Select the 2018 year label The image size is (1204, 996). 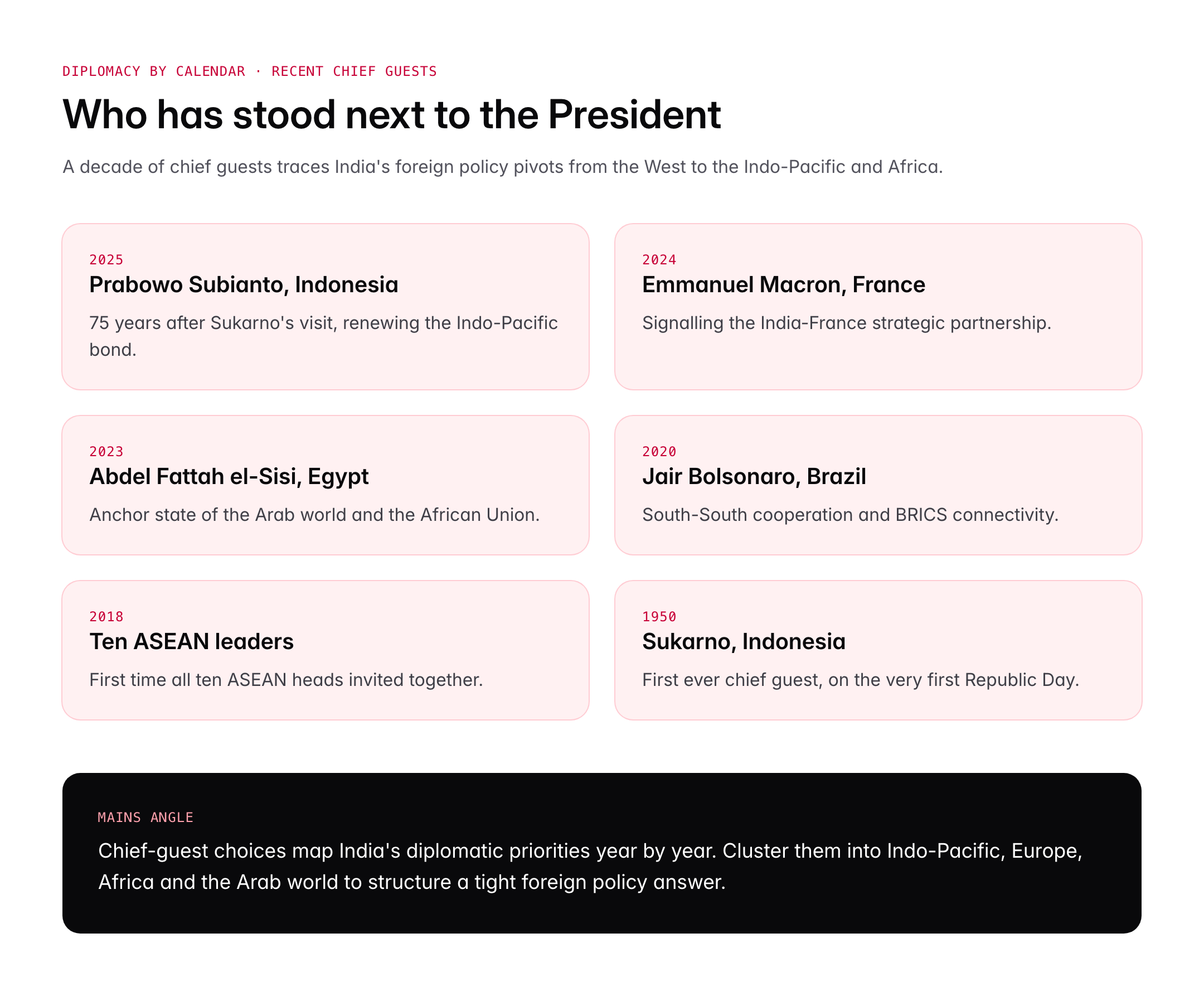[x=106, y=617]
